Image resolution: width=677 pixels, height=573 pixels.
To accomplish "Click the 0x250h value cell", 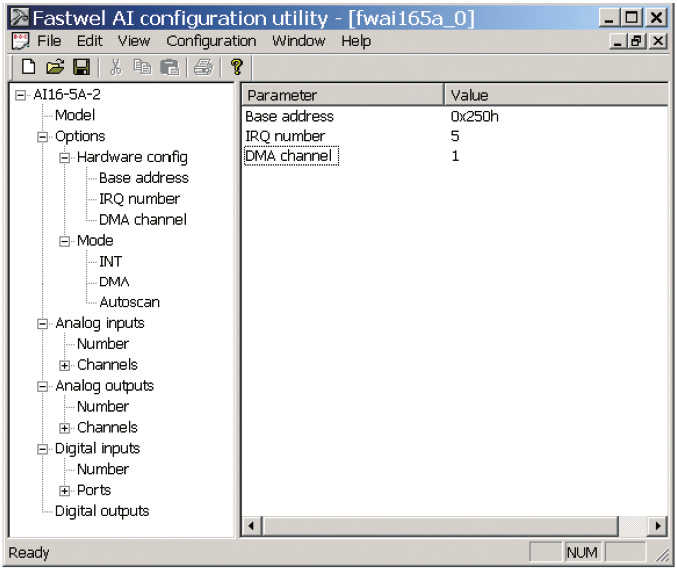I will [475, 117].
